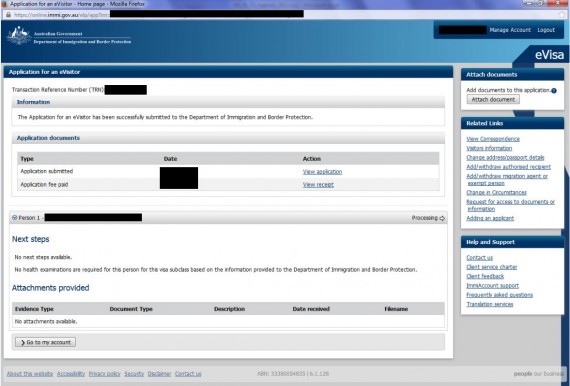The image size is (570, 386).
Task: Open the Privacy policy footer link
Action: click(x=104, y=374)
